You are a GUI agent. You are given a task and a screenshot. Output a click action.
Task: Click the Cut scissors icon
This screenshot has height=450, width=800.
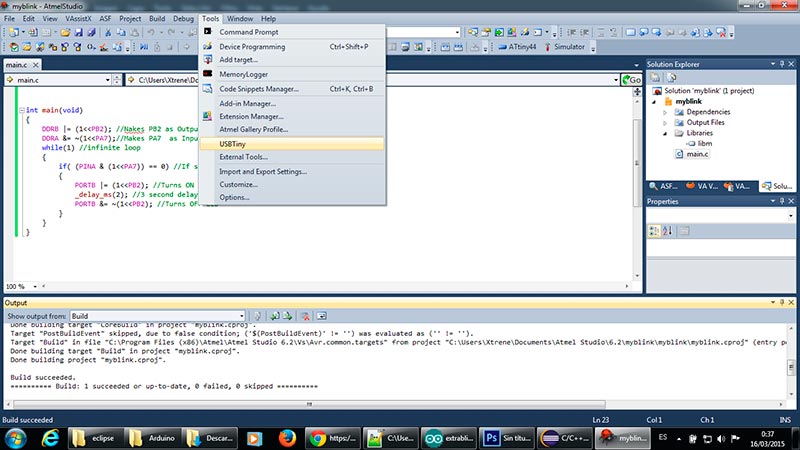[108, 32]
